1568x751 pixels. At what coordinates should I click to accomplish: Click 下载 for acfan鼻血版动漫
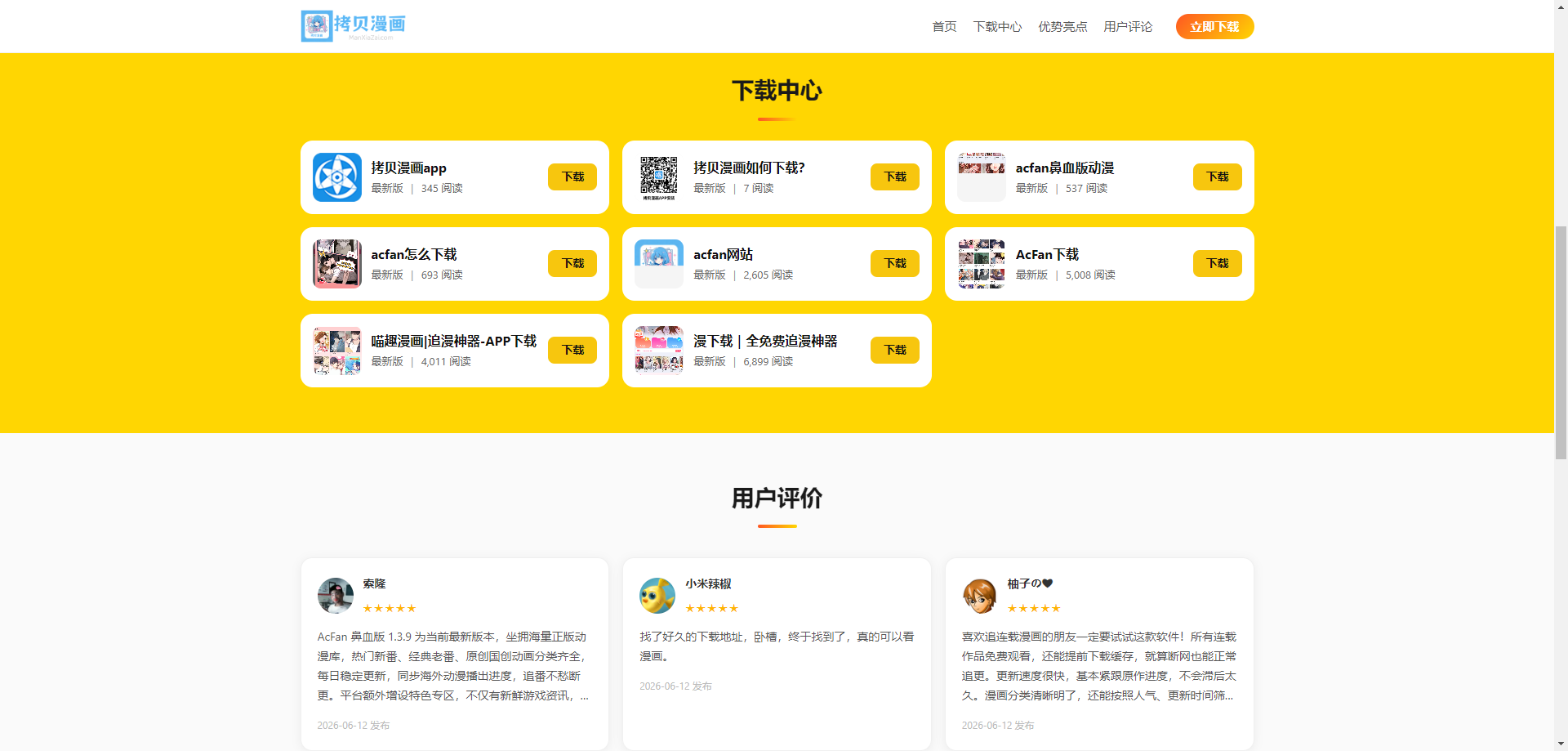coord(1217,177)
